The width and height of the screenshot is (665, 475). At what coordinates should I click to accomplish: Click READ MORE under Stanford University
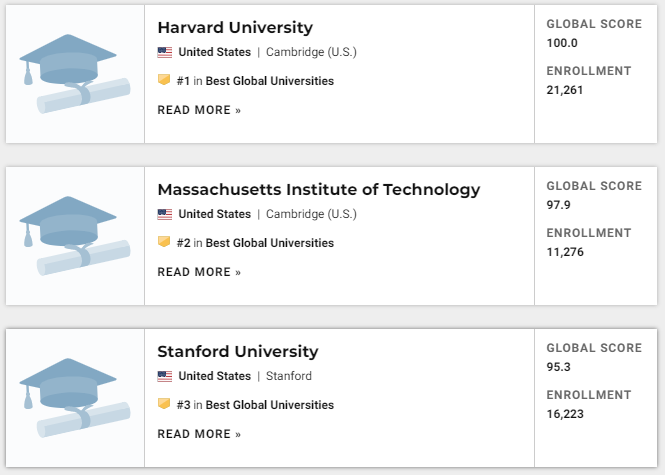(x=199, y=434)
